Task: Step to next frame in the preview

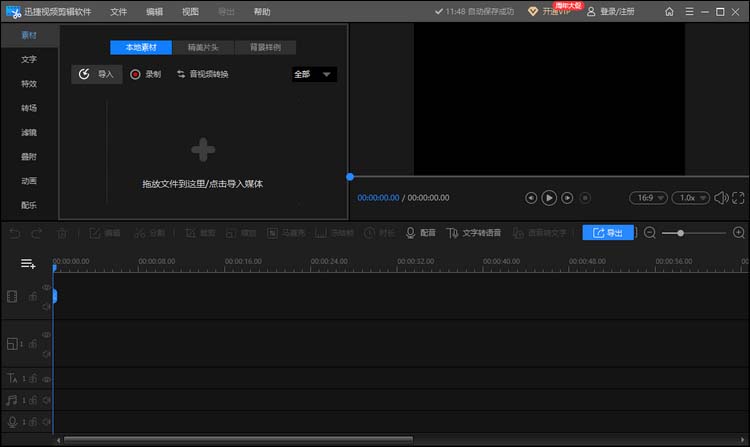Action: click(567, 198)
